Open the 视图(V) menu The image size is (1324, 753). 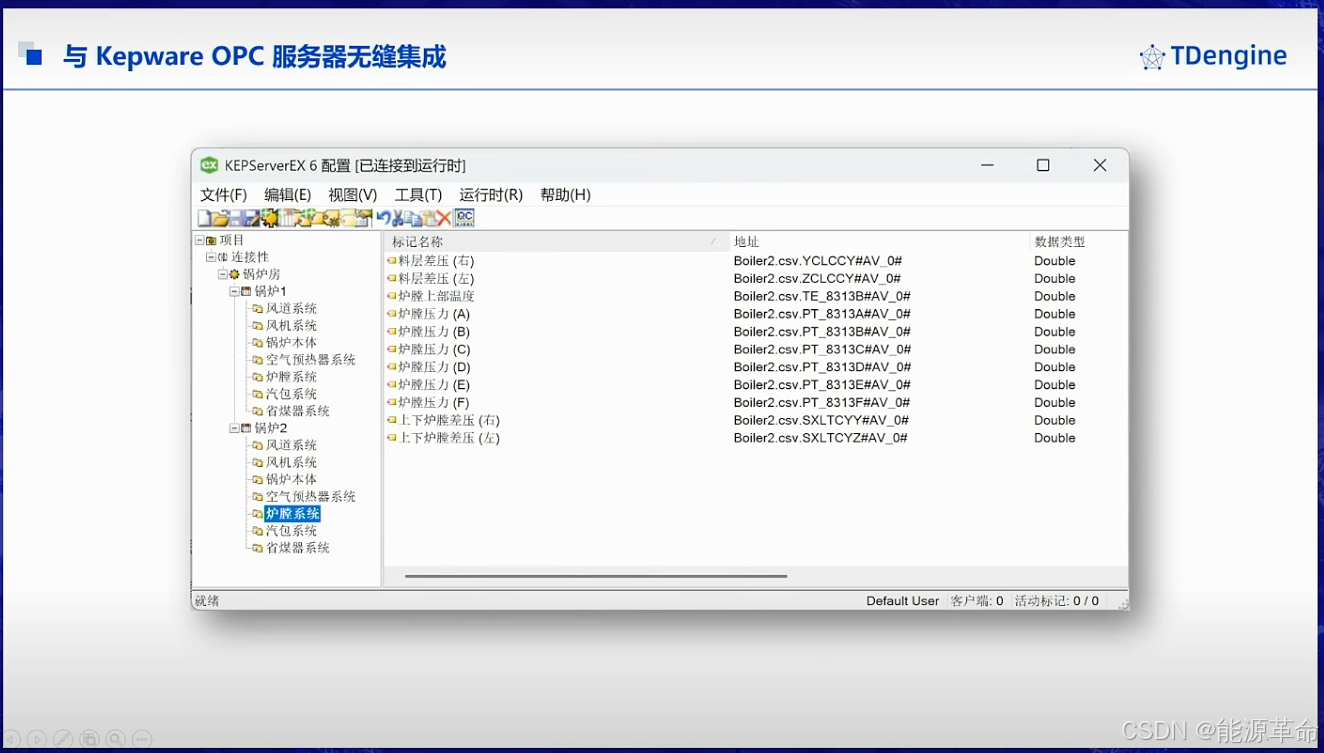point(353,195)
